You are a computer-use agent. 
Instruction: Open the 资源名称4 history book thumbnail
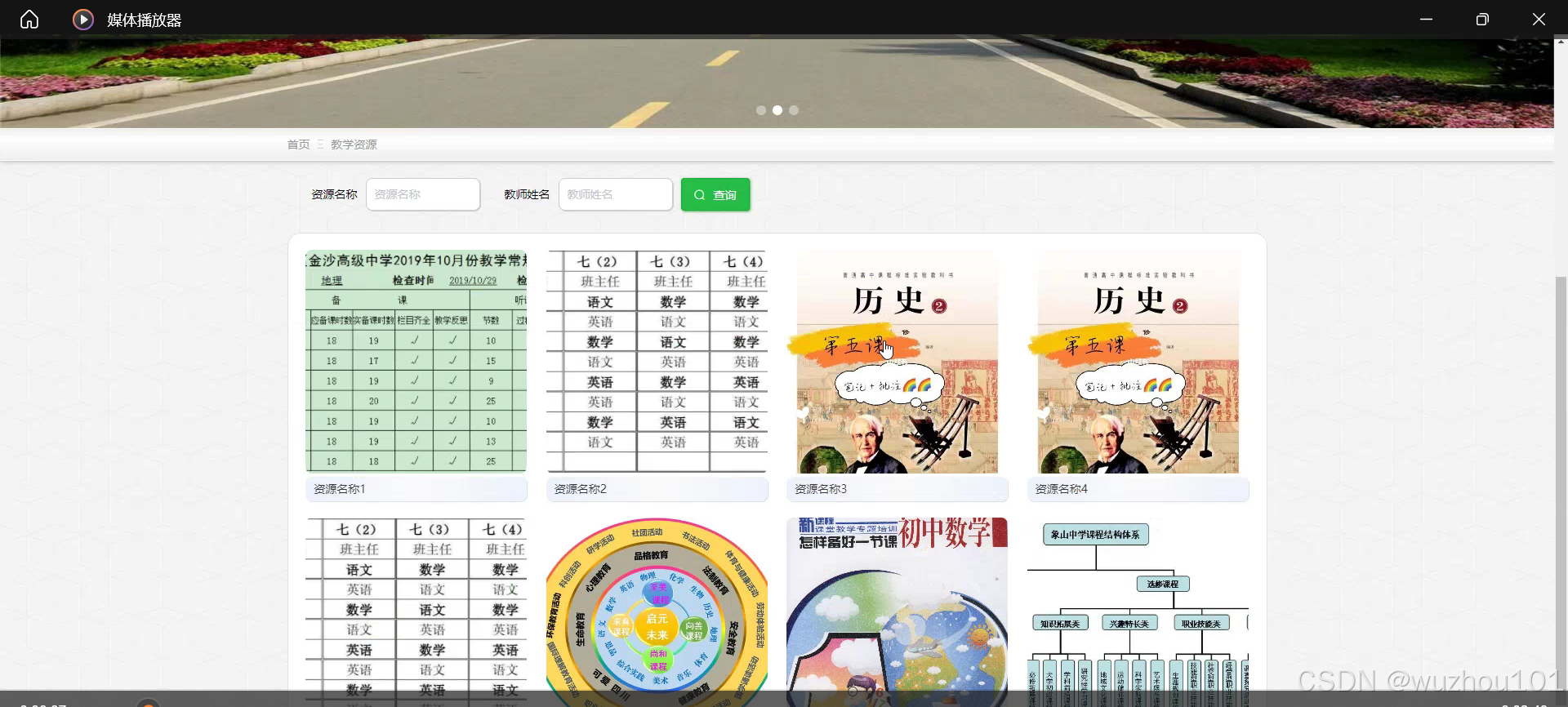click(x=1138, y=362)
